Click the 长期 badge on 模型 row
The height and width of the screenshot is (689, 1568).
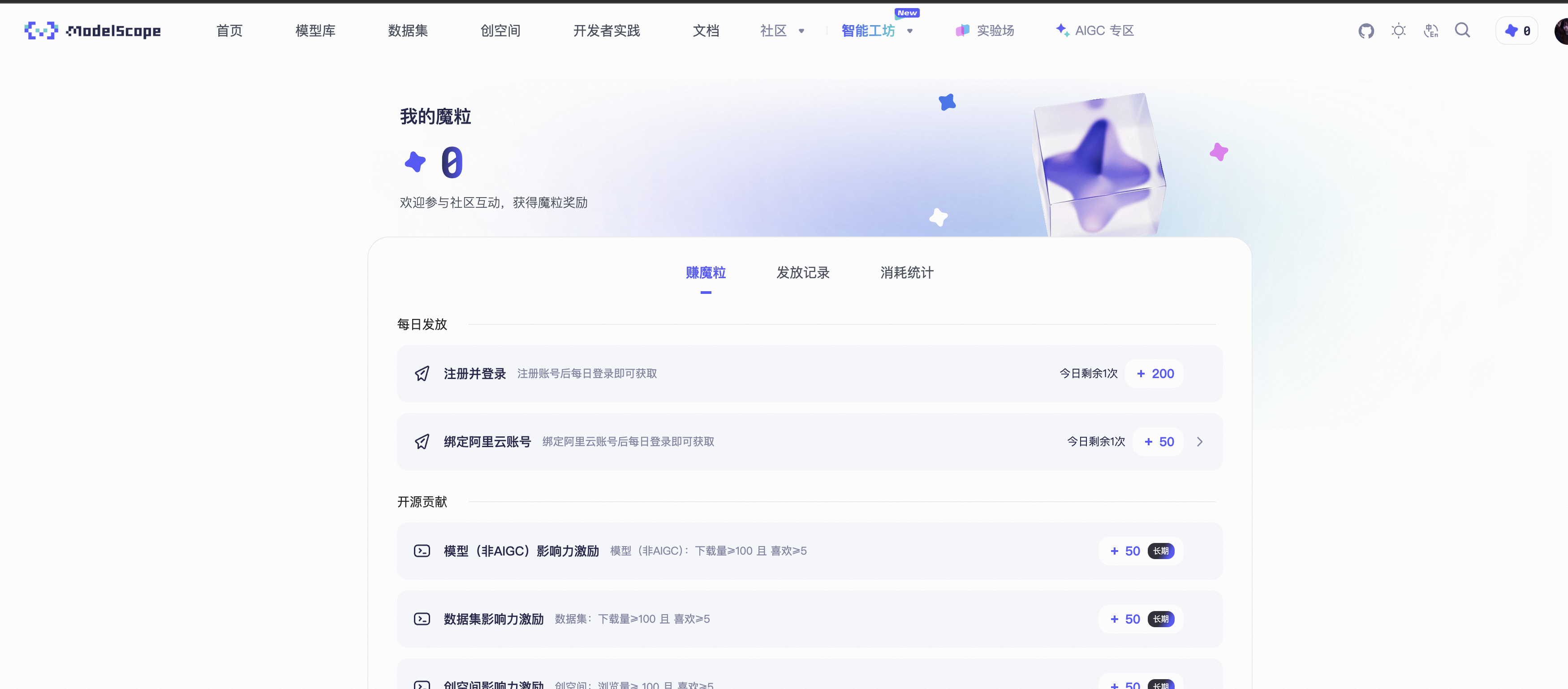pos(1161,551)
